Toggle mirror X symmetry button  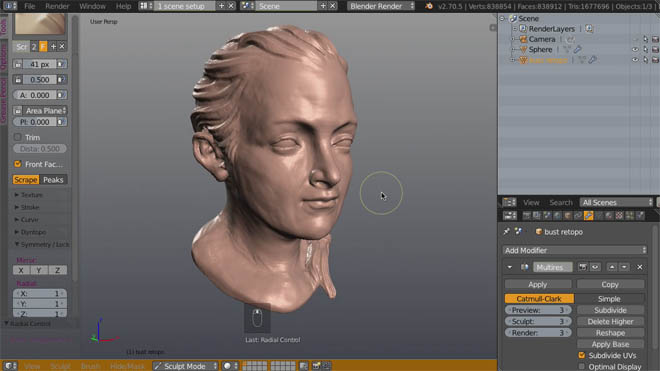(21, 270)
